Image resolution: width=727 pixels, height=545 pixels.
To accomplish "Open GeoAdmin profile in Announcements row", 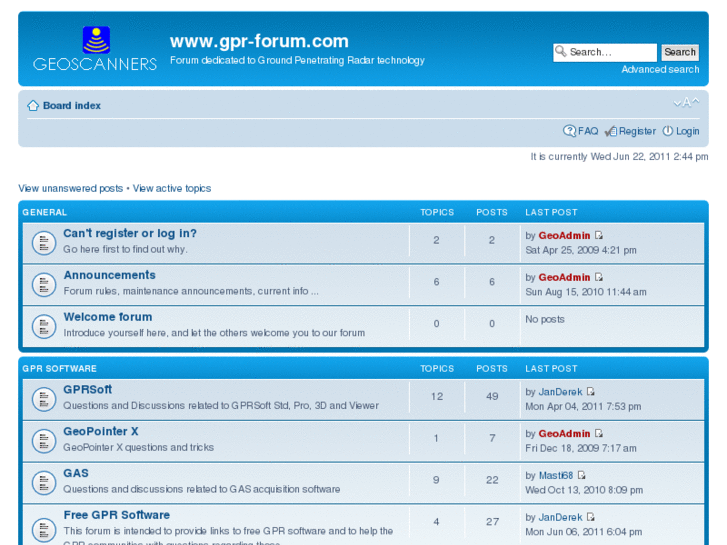I will [564, 277].
